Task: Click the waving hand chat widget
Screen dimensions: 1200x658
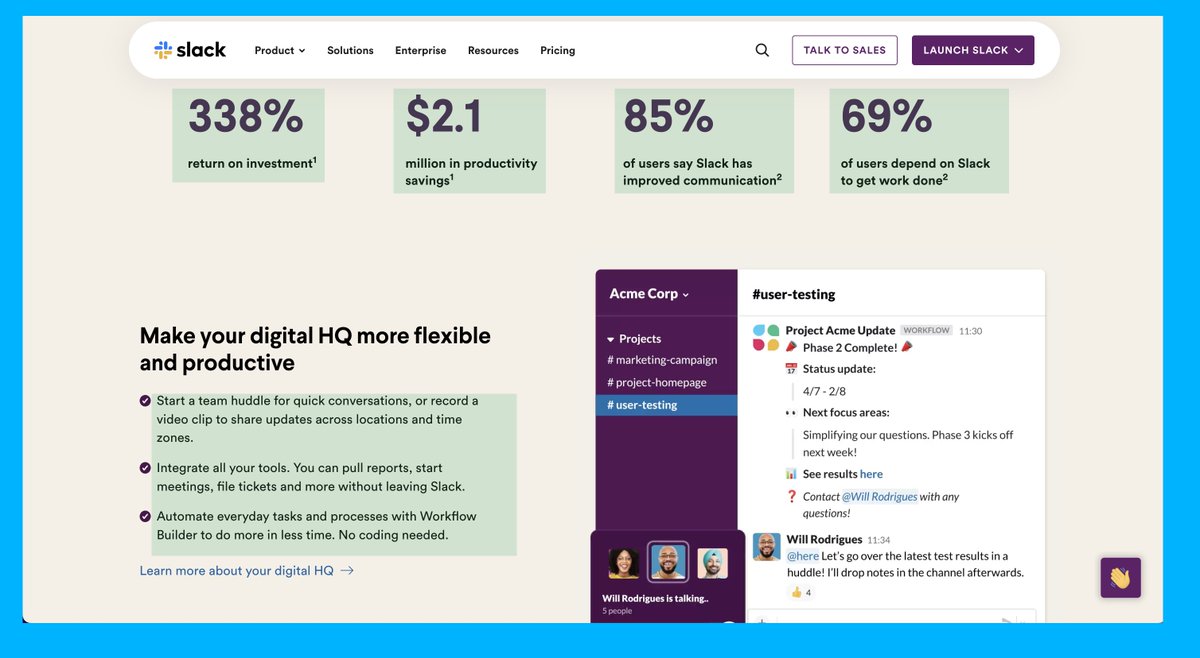Action: (x=1120, y=578)
